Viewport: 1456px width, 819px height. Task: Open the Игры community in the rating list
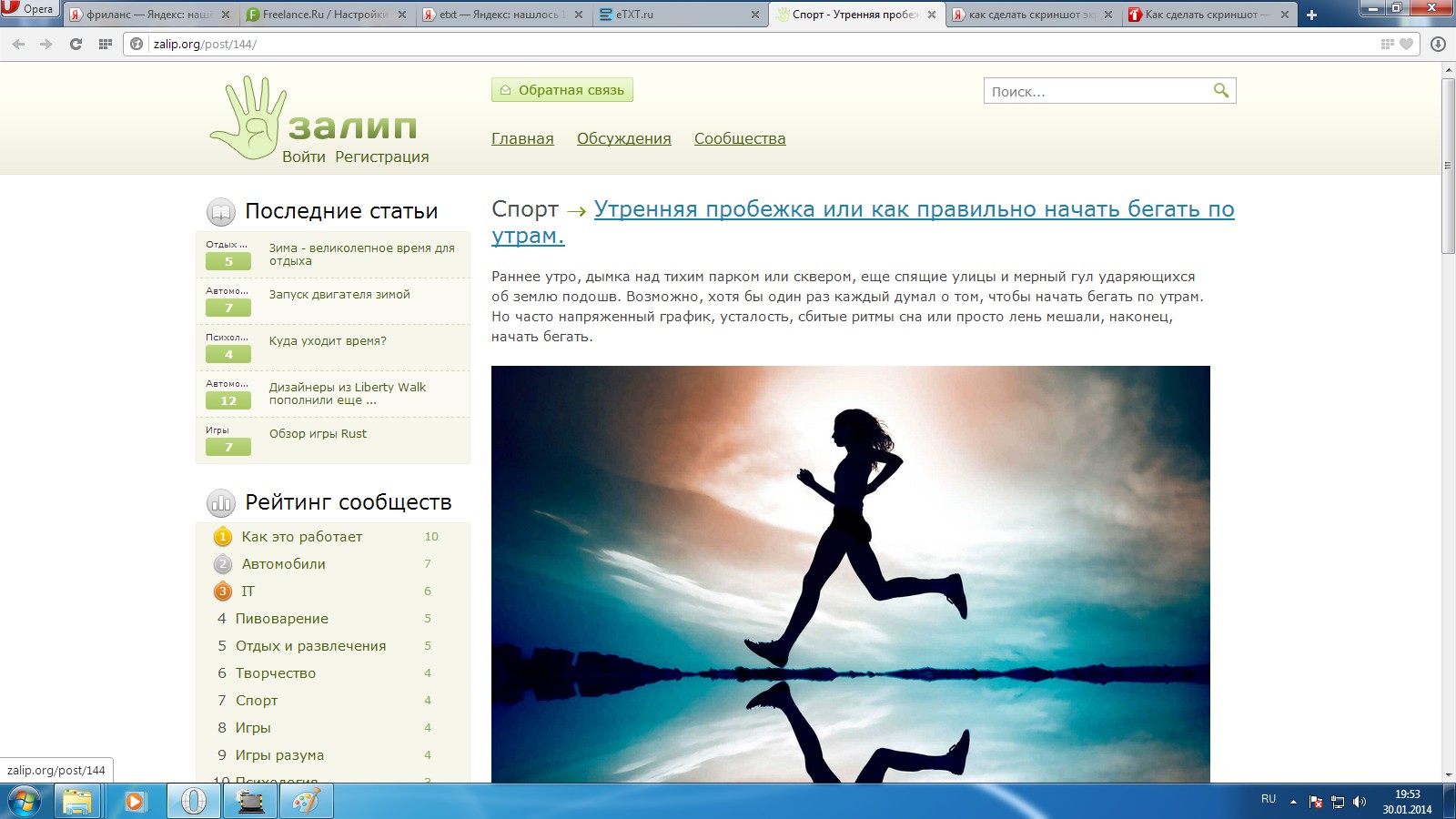click(x=253, y=728)
